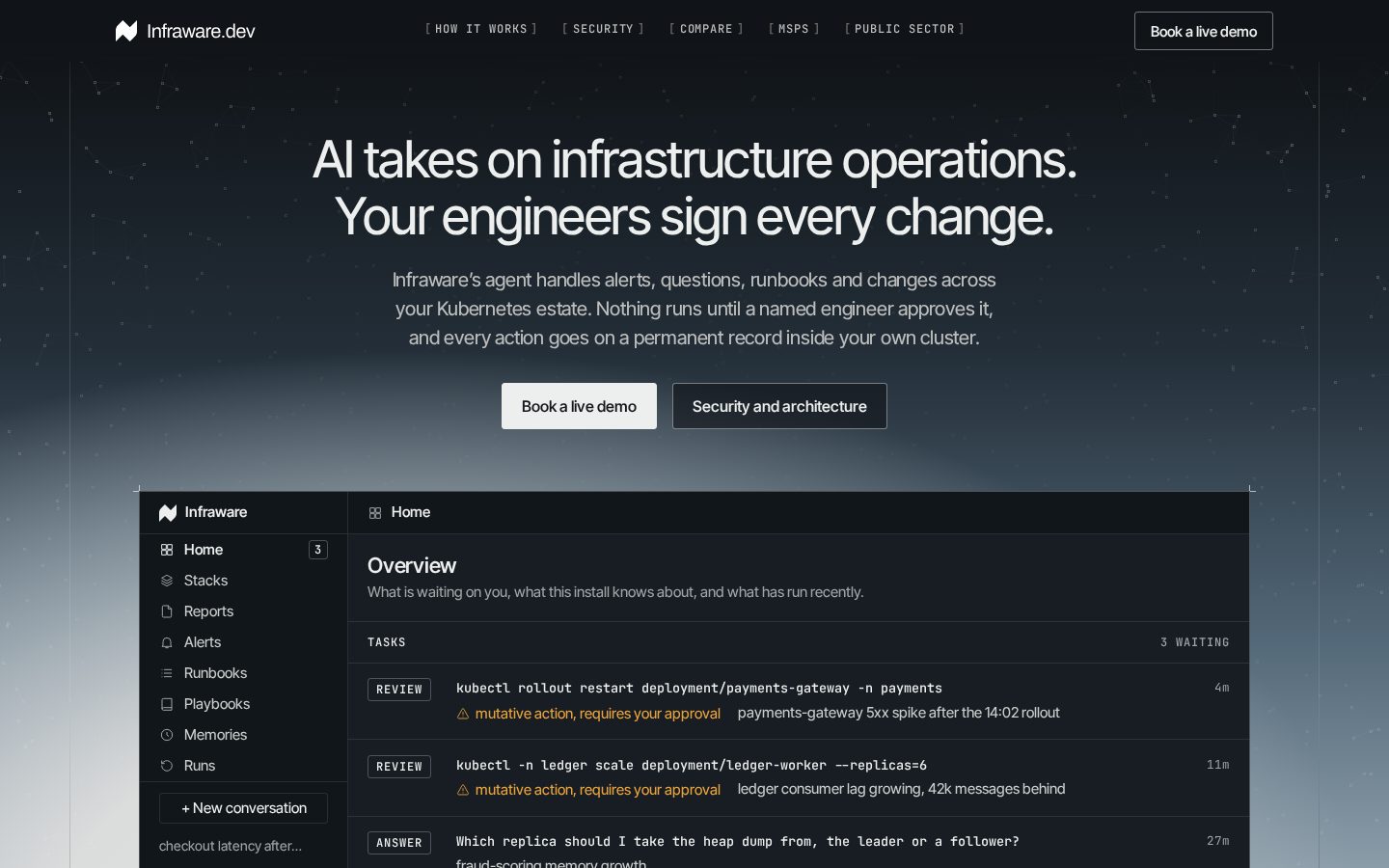Click the Memories clock icon

tap(167, 735)
